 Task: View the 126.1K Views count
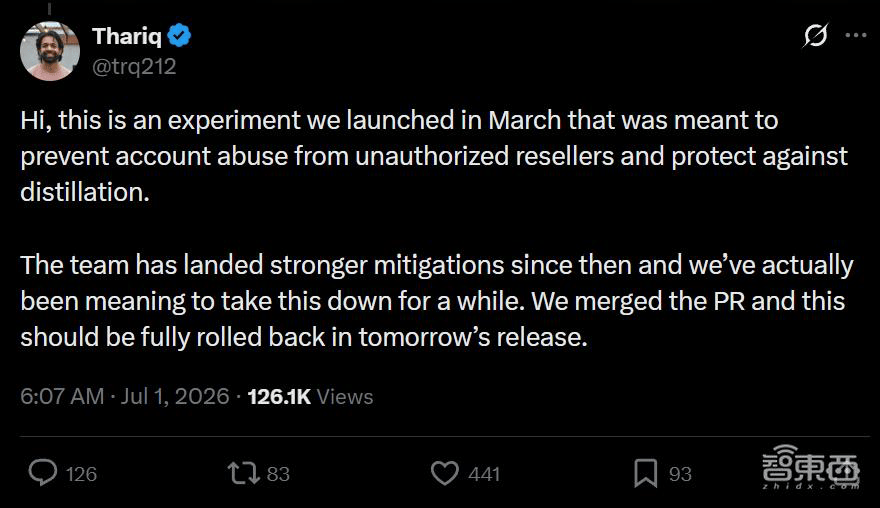coord(310,397)
